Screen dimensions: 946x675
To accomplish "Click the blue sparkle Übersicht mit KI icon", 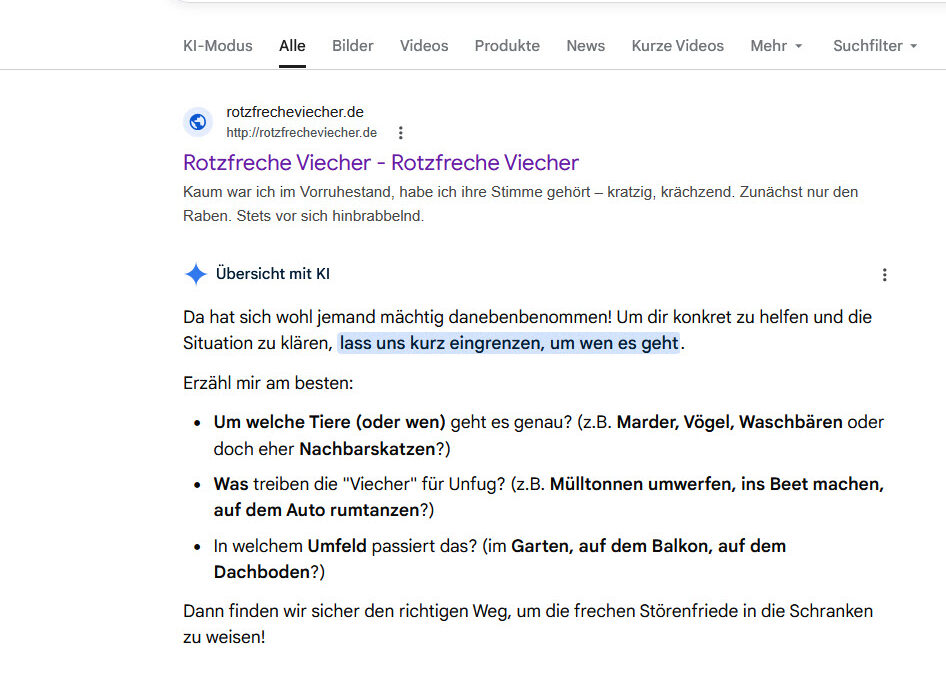I will coord(195,274).
